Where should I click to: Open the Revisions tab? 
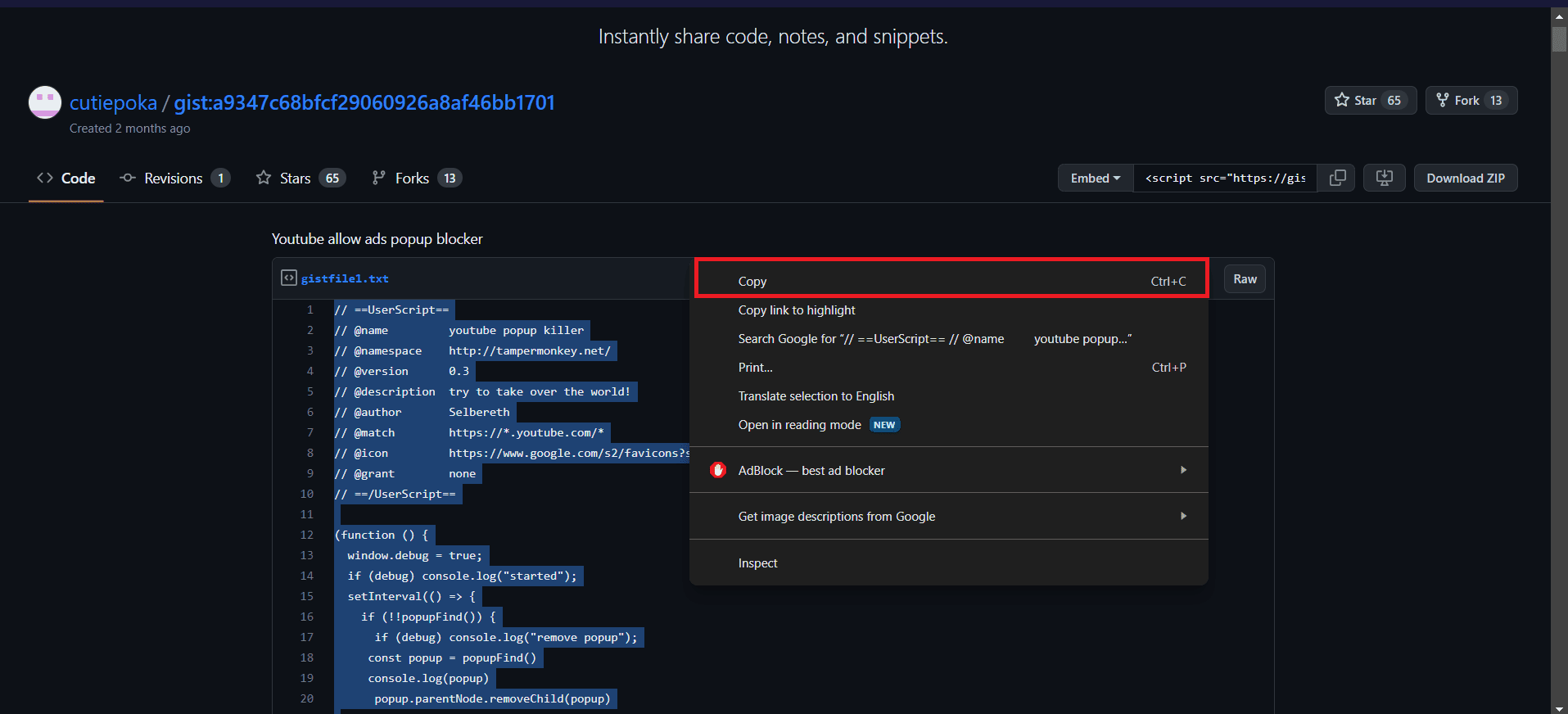tap(174, 178)
